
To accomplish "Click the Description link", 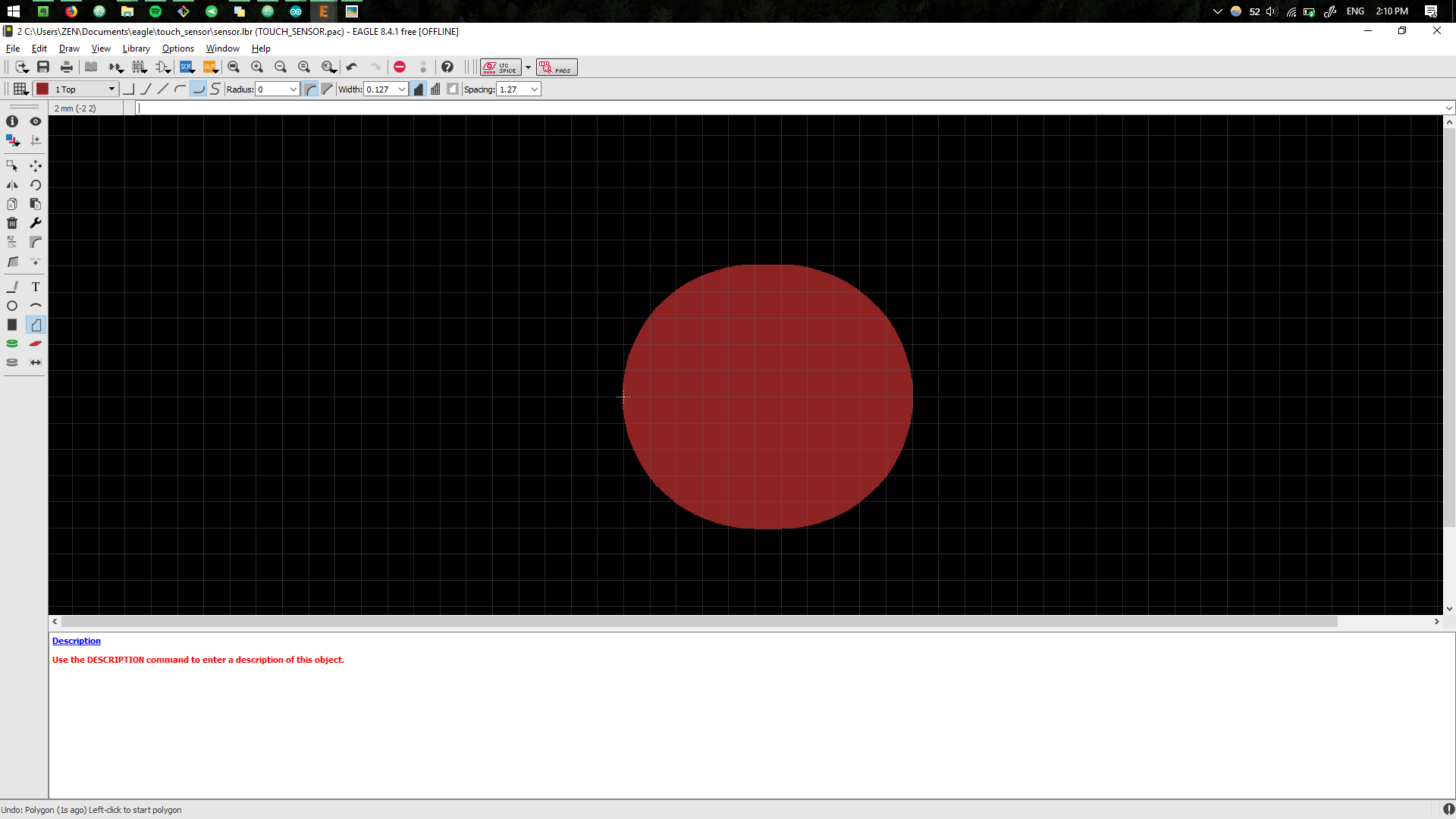I will point(77,641).
